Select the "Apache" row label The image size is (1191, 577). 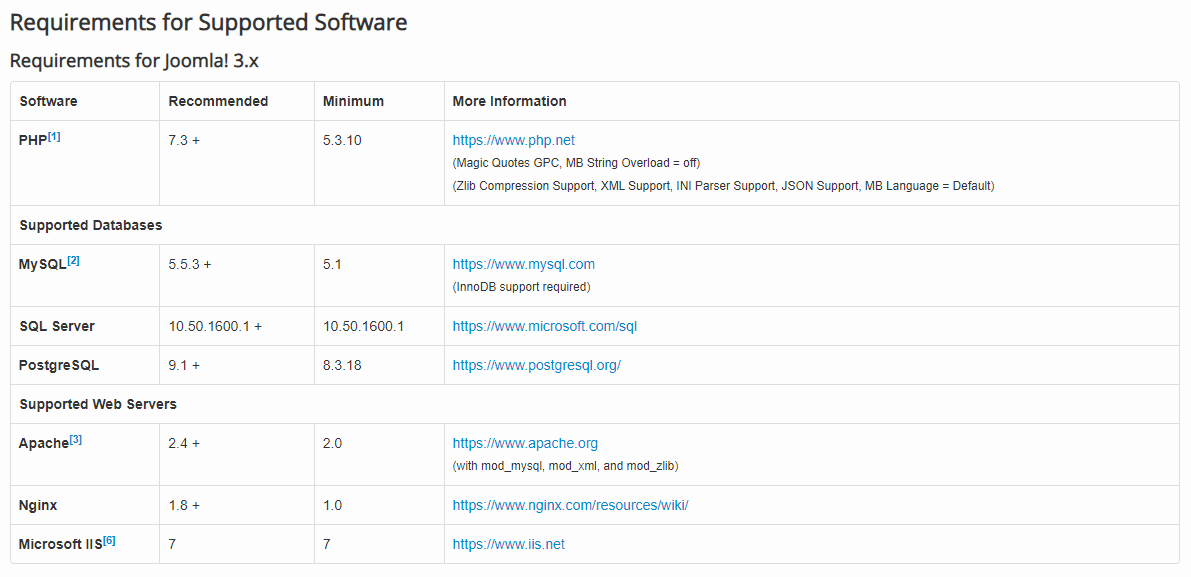pos(44,444)
